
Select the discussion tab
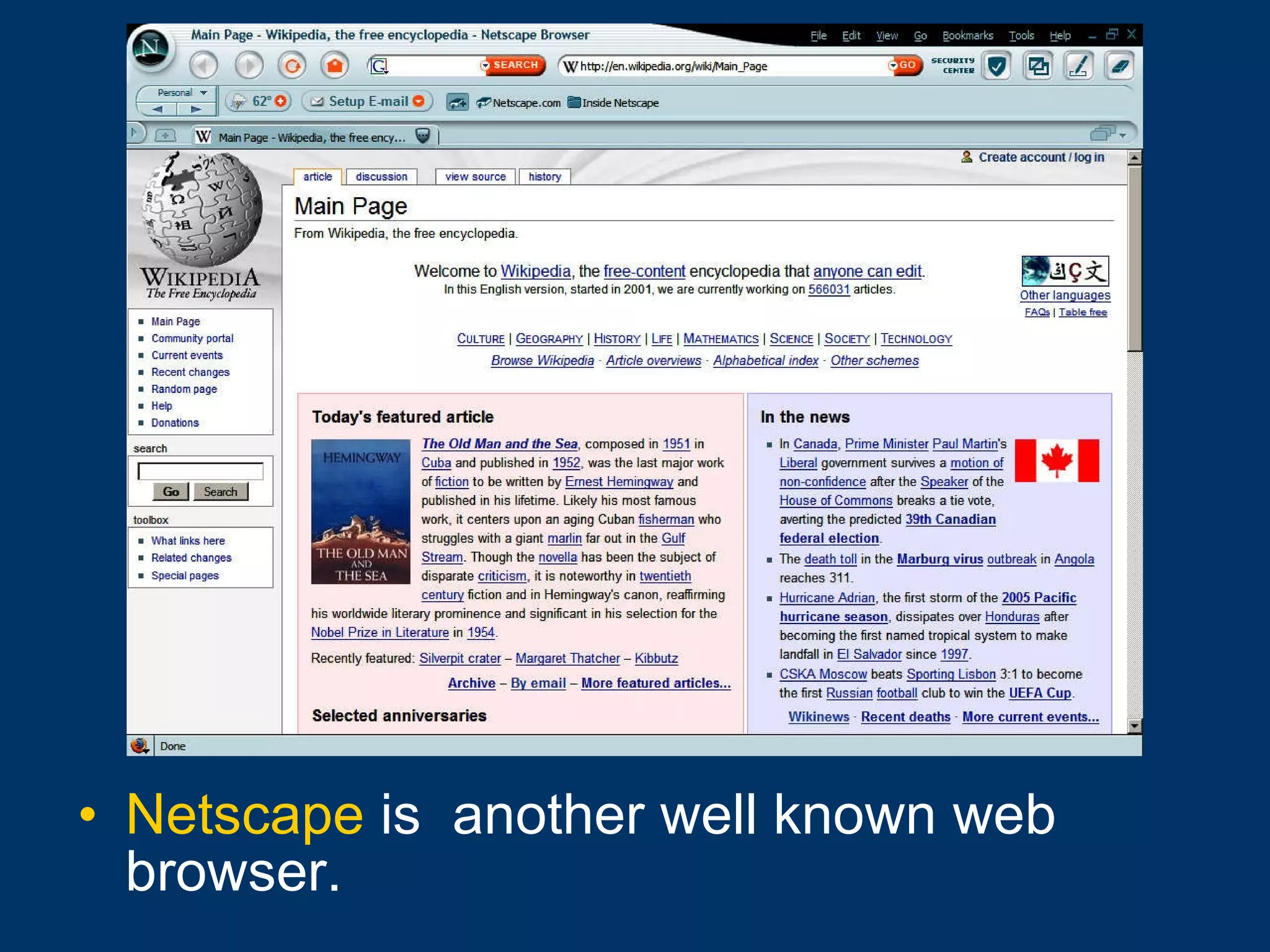click(381, 177)
